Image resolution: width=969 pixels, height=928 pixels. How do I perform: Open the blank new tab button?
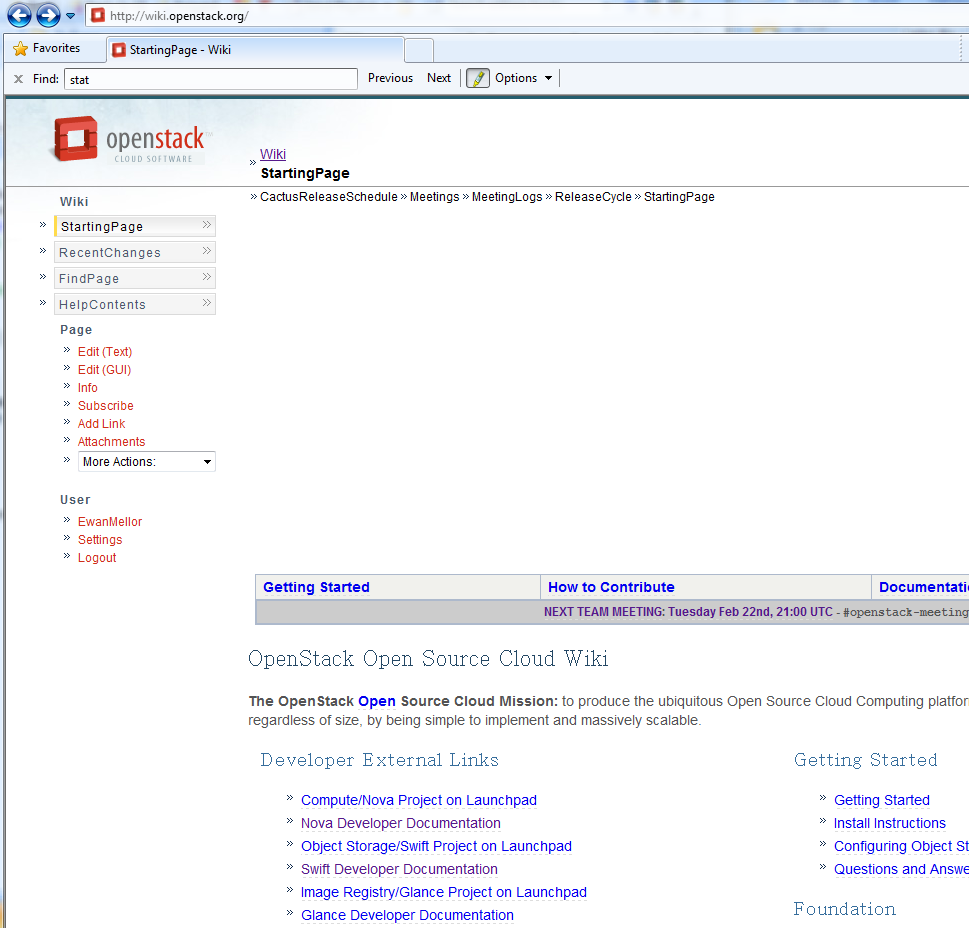tap(419, 50)
